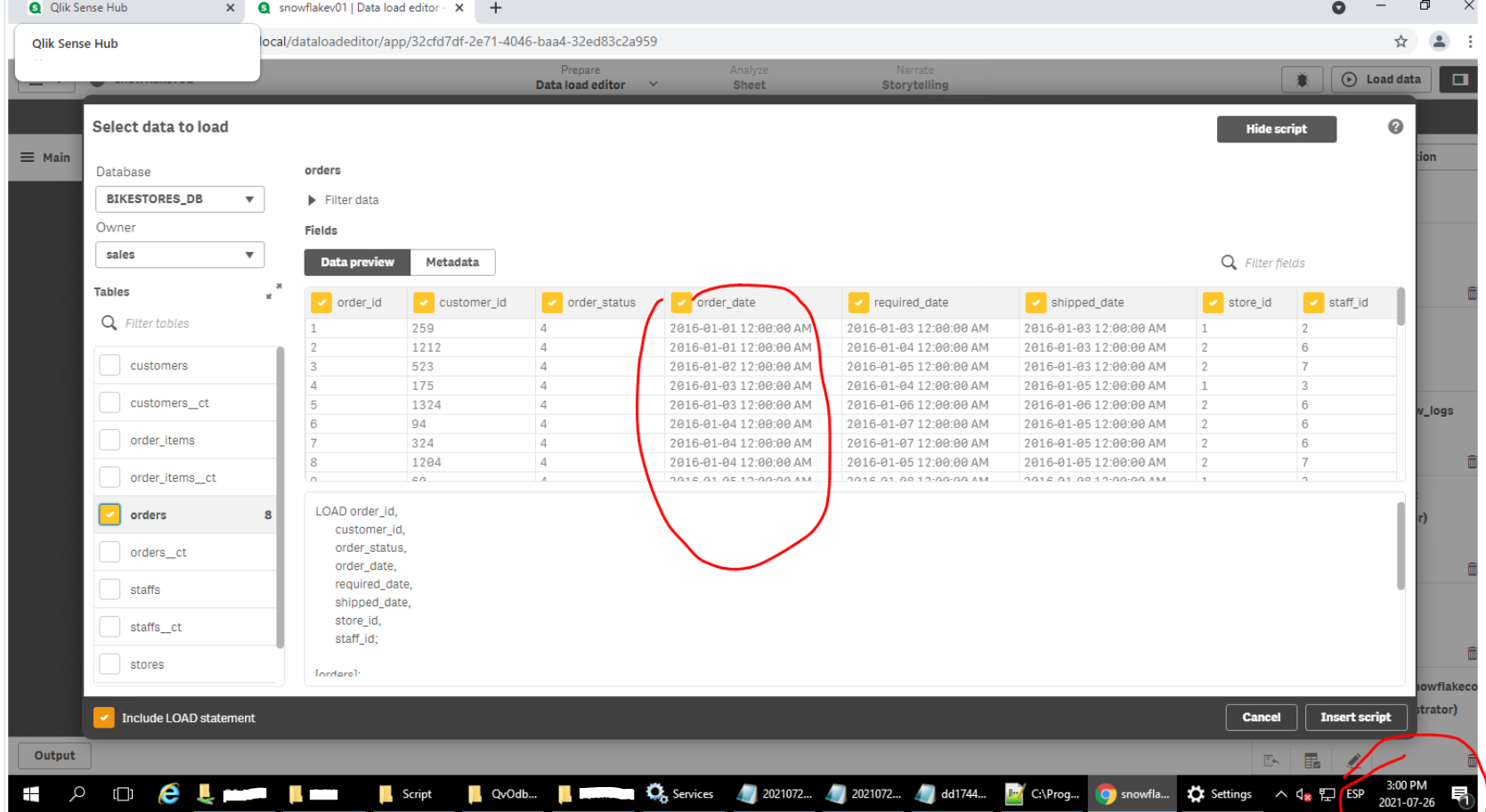Uncheck the orders table checkbox
The height and width of the screenshot is (812, 1486).
coord(110,515)
